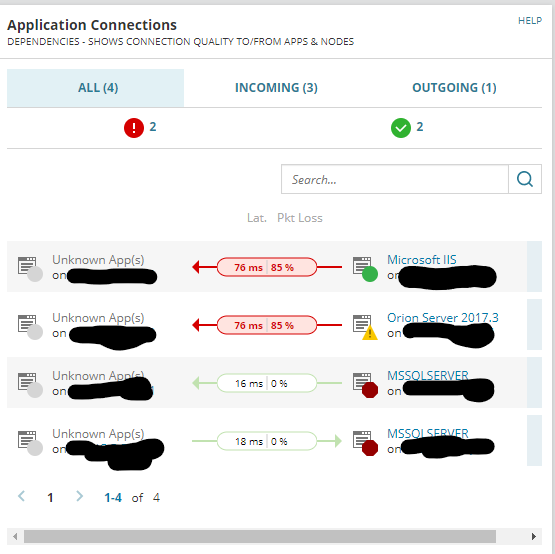Viewport: 555px width, 554px height.
Task: Open MSSQLSERVER link in 18 ms row
Action: point(428,433)
